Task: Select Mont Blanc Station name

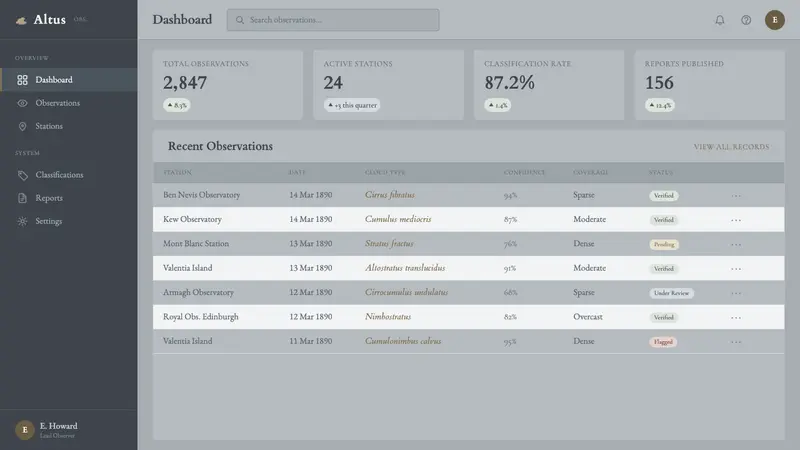Action: (x=196, y=244)
